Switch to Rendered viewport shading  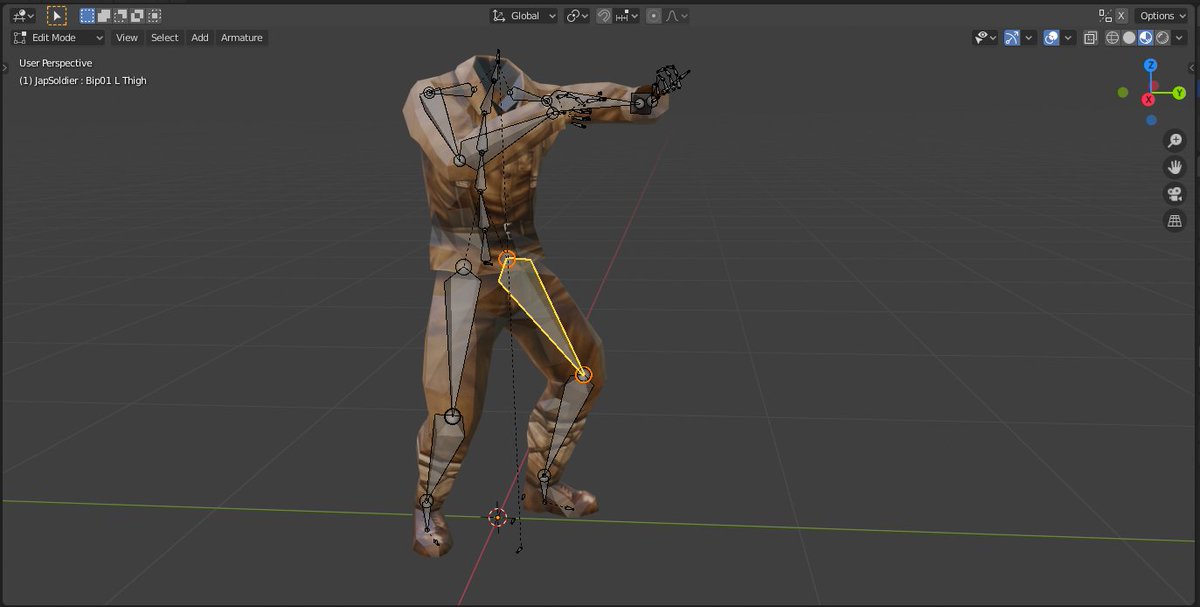1163,38
